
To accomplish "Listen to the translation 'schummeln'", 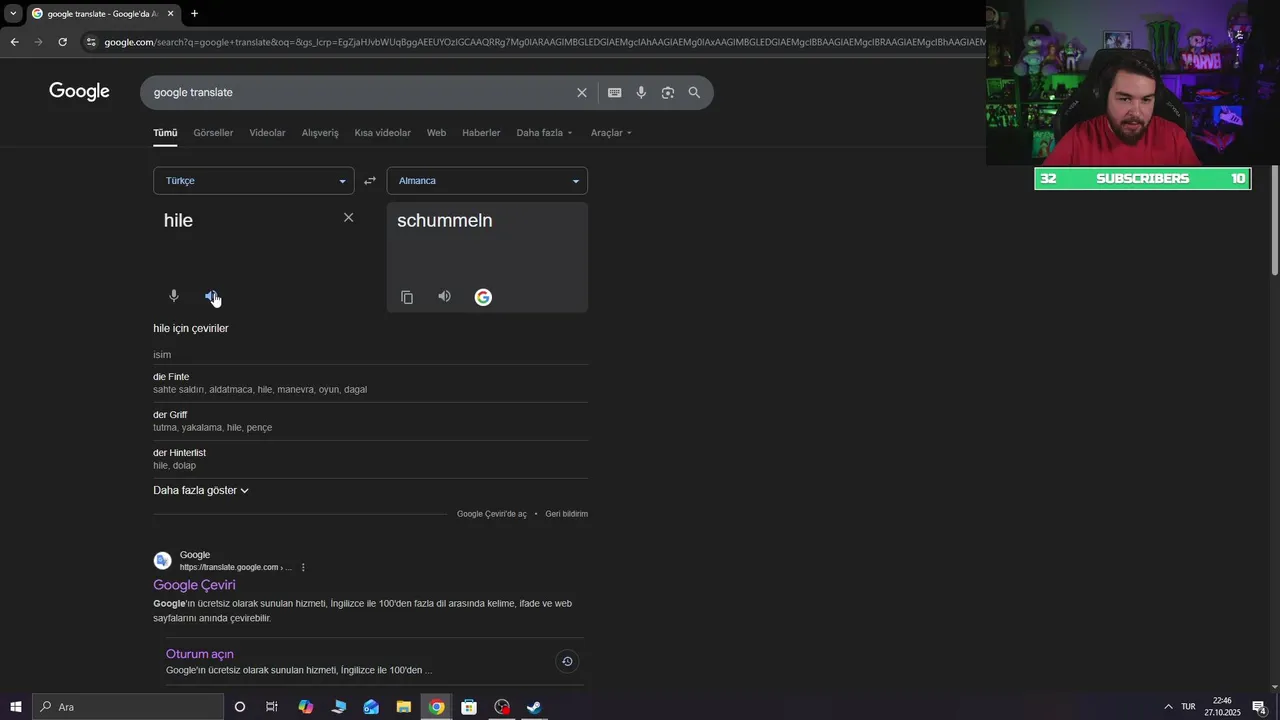I will (444, 296).
